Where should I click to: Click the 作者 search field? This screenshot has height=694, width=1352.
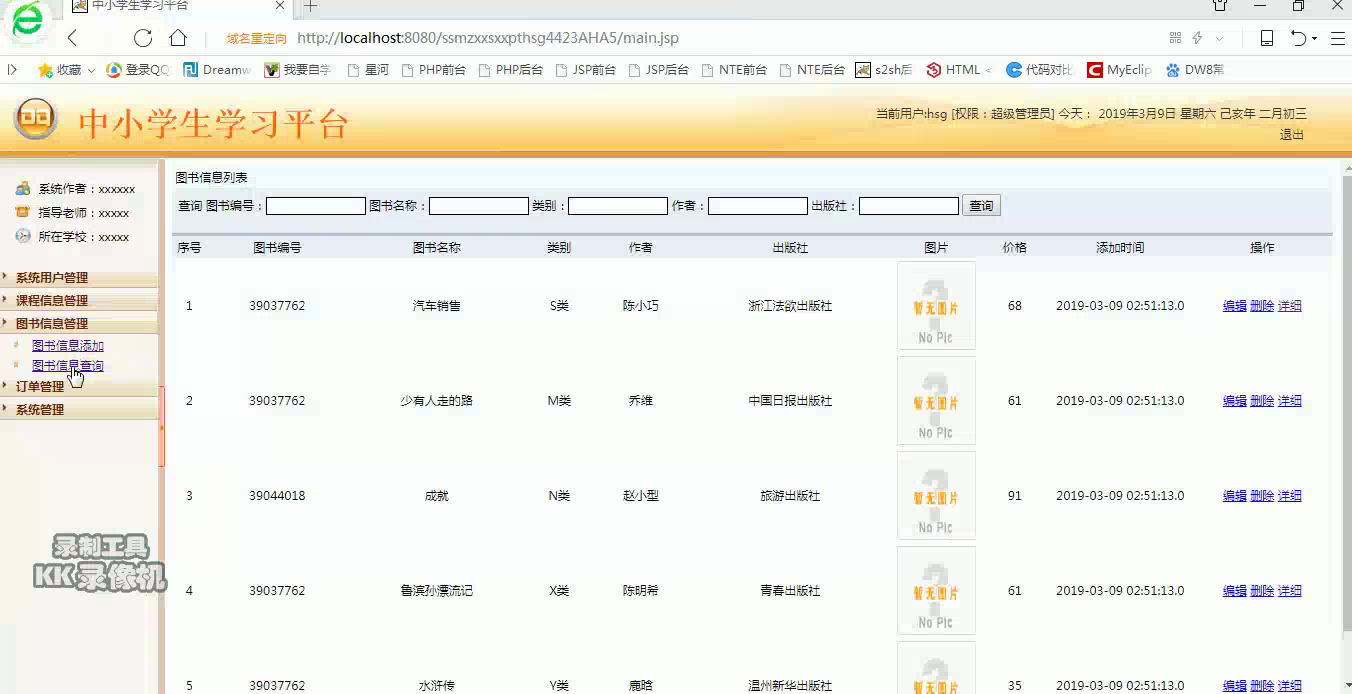point(758,206)
